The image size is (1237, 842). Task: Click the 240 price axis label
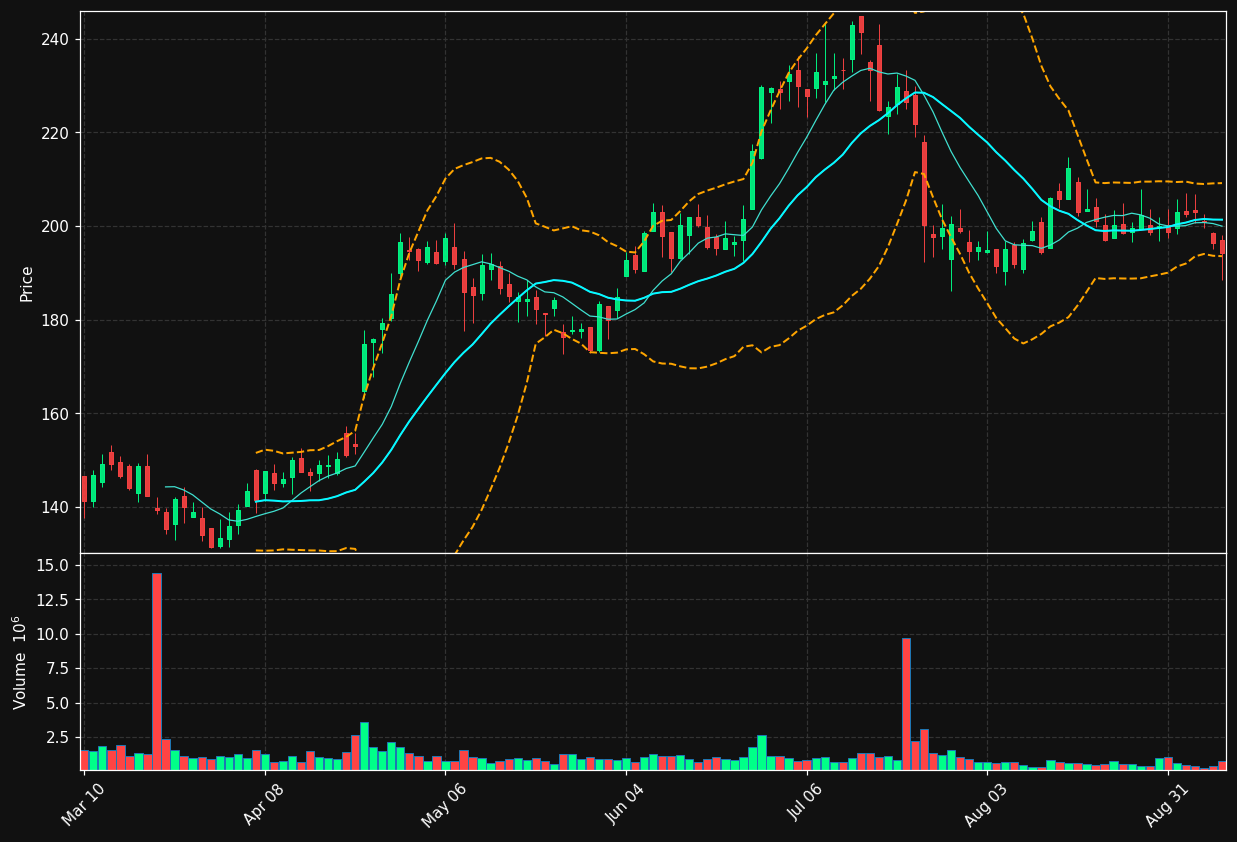[55, 40]
